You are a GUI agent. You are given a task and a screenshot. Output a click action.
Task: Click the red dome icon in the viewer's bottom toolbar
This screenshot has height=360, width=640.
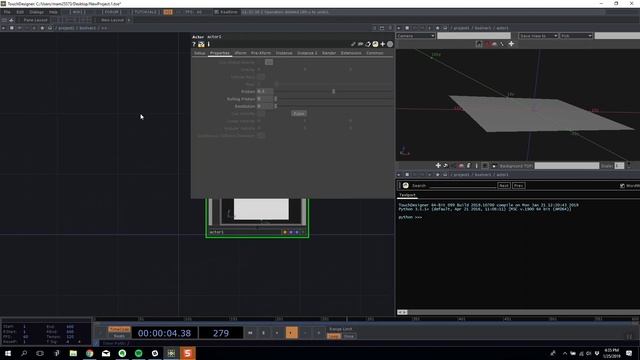click(x=461, y=165)
